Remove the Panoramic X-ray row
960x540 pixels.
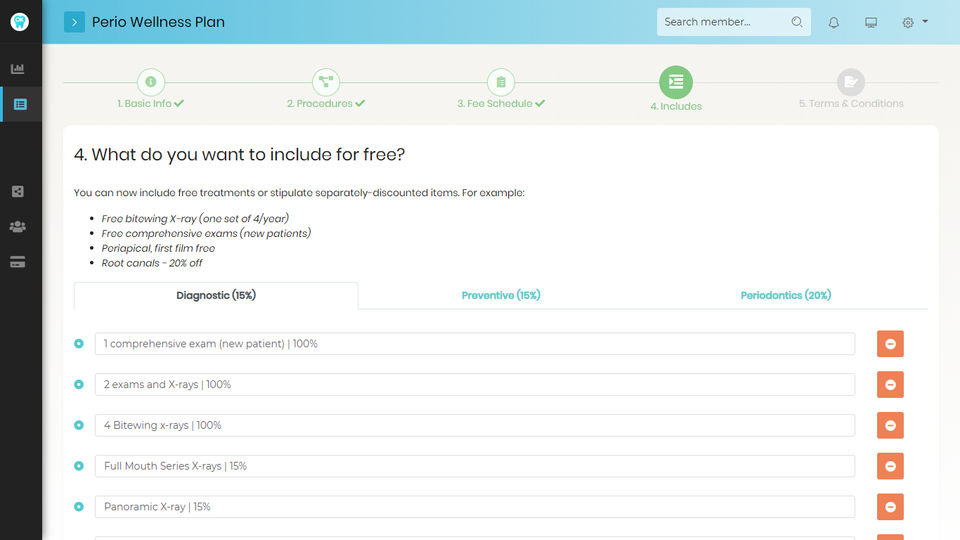[890, 506]
